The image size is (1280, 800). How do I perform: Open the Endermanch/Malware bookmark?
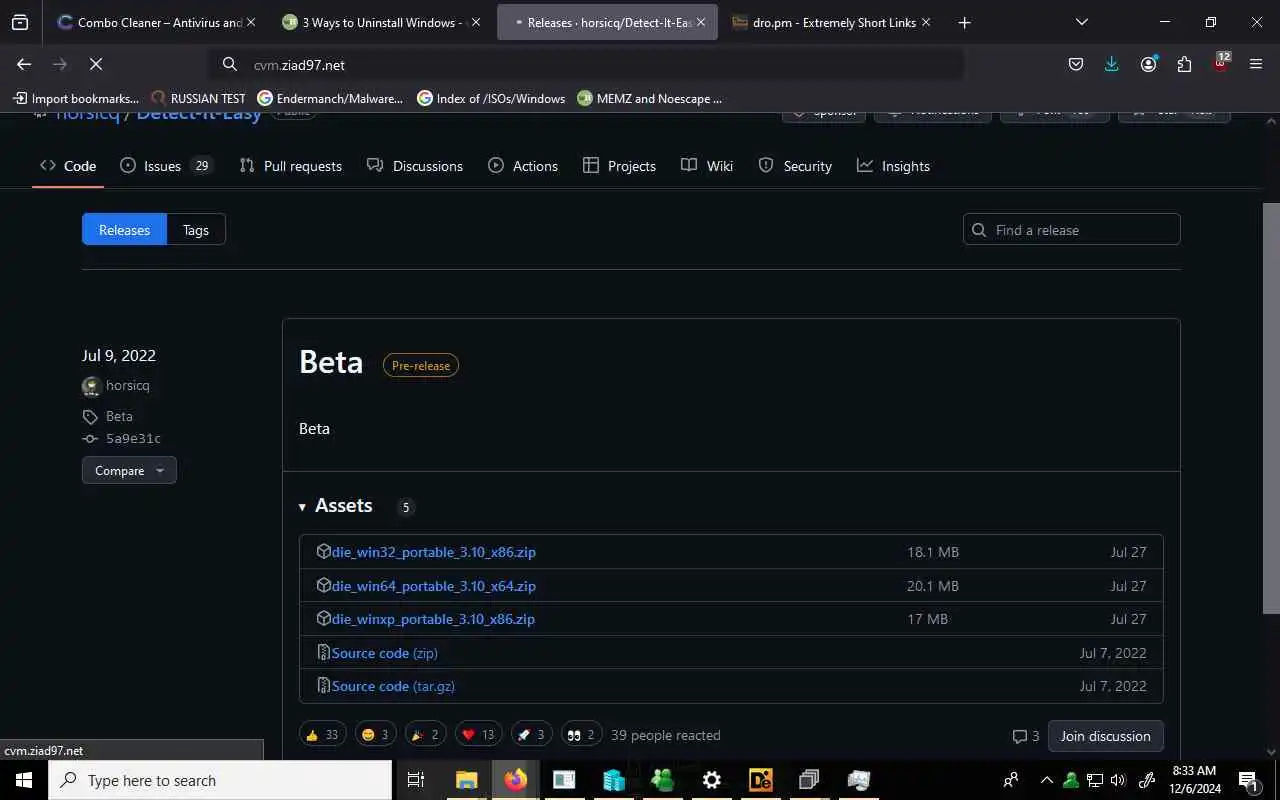pos(331,98)
